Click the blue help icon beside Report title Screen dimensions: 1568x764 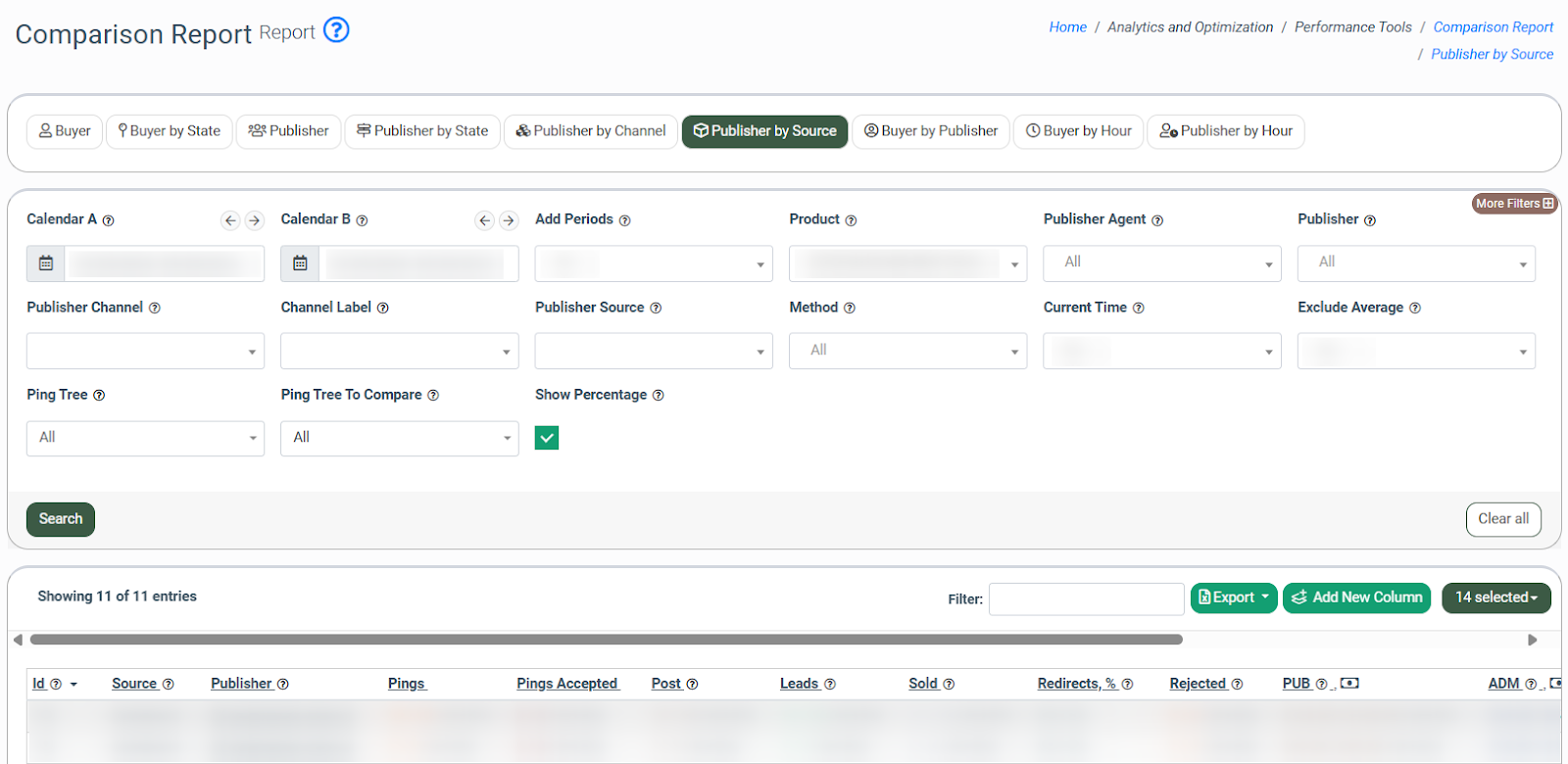[x=336, y=30]
